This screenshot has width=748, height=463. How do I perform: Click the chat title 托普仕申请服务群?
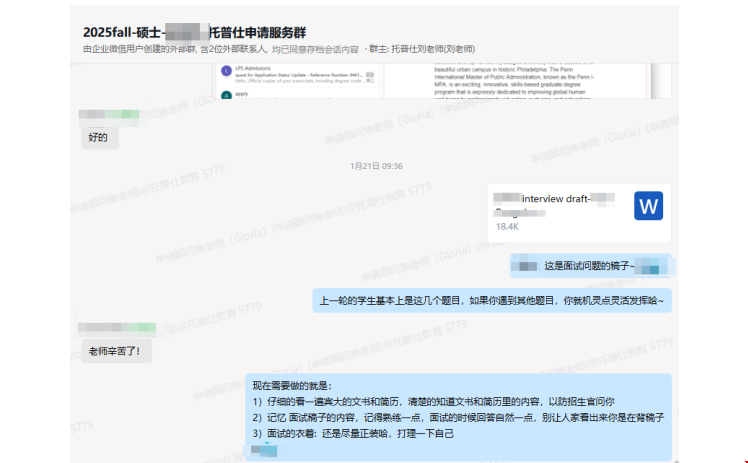258,32
